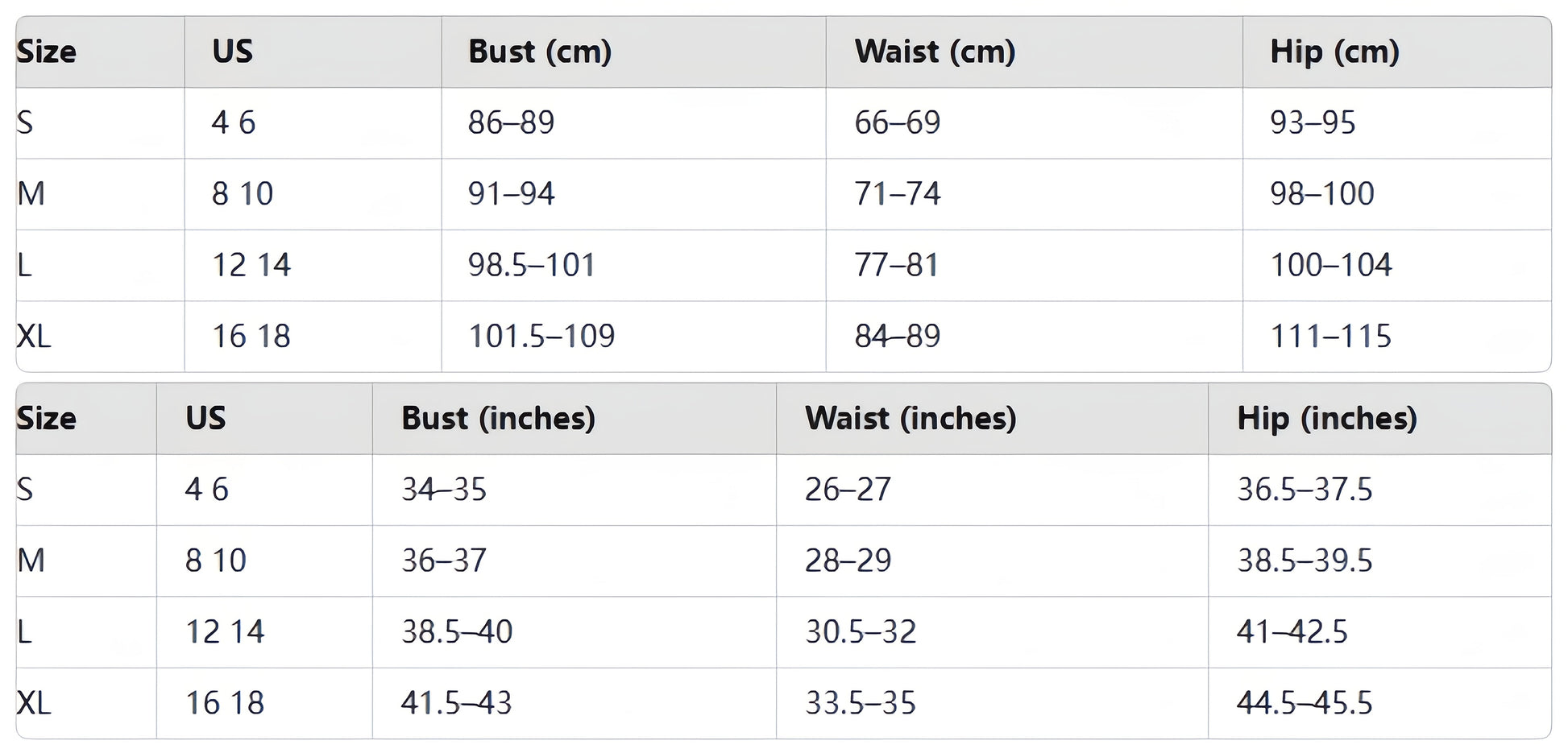The image size is (1568, 753).
Task: Select the 100–104 hip cm cell
Action: click(x=1330, y=265)
